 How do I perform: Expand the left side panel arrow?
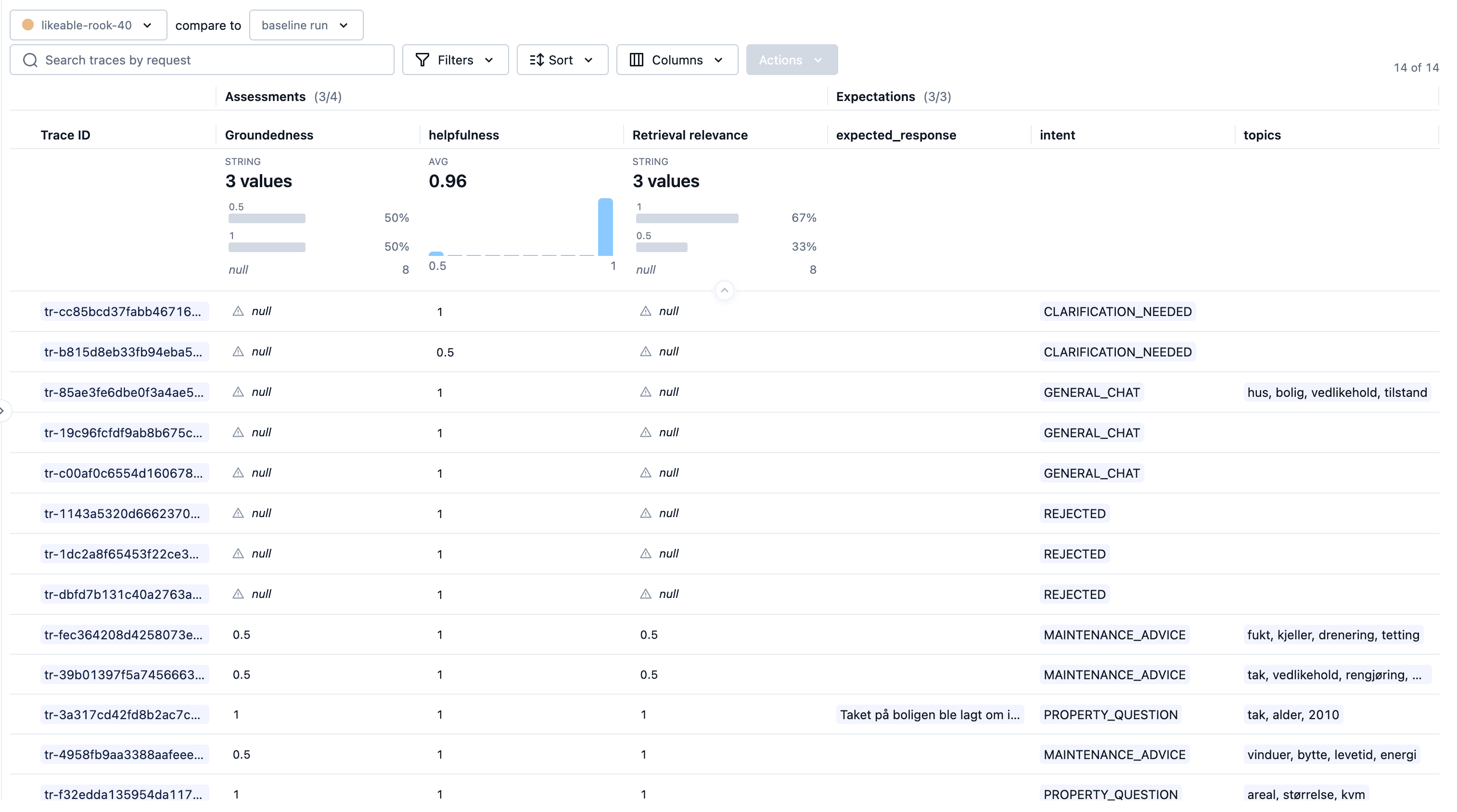[x=3, y=410]
